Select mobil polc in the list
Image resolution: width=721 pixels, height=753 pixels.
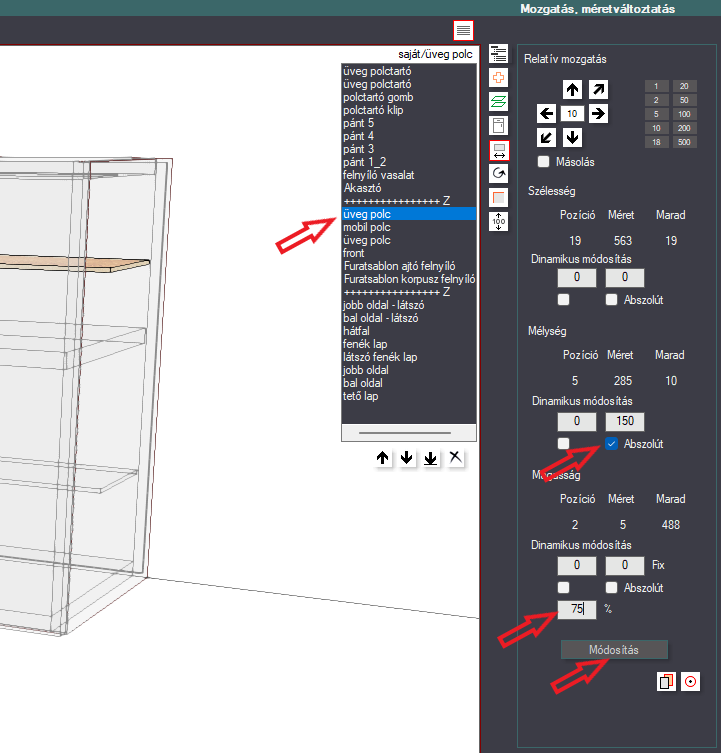[x=409, y=227]
